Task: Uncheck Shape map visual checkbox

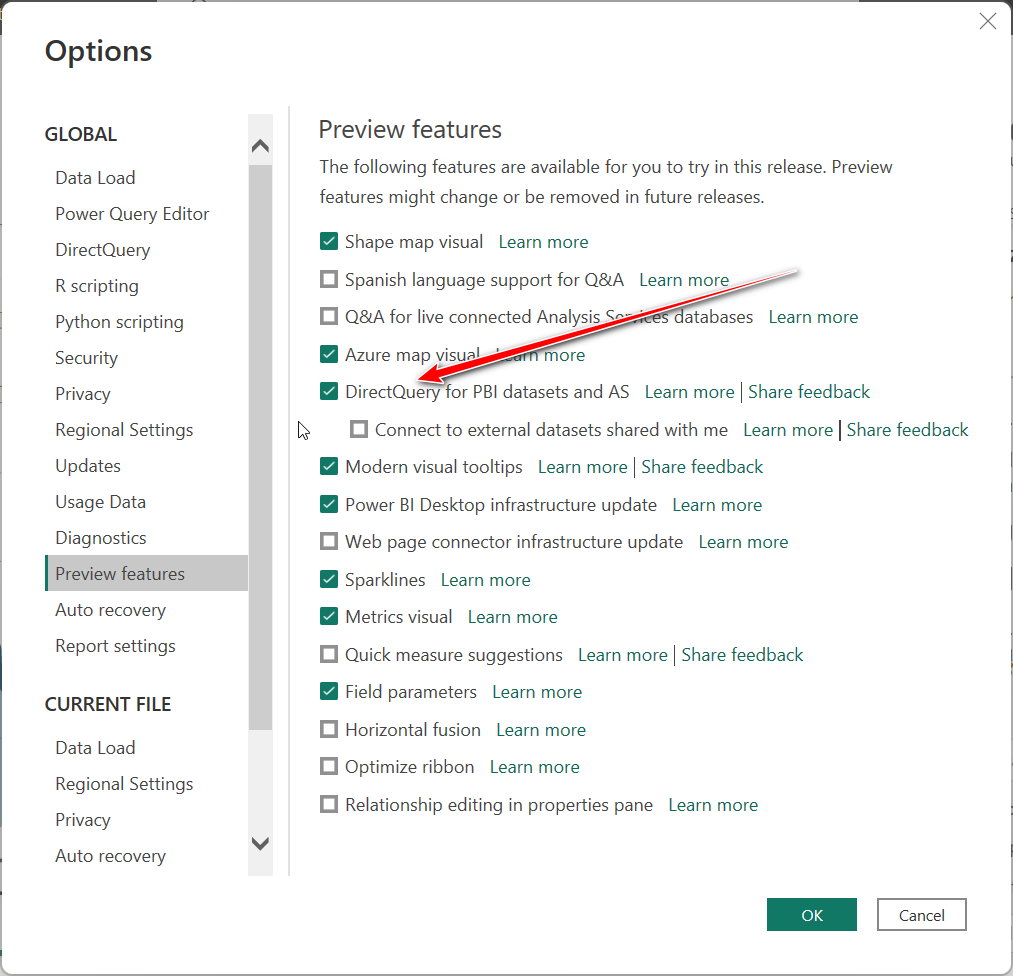Action: [329, 242]
